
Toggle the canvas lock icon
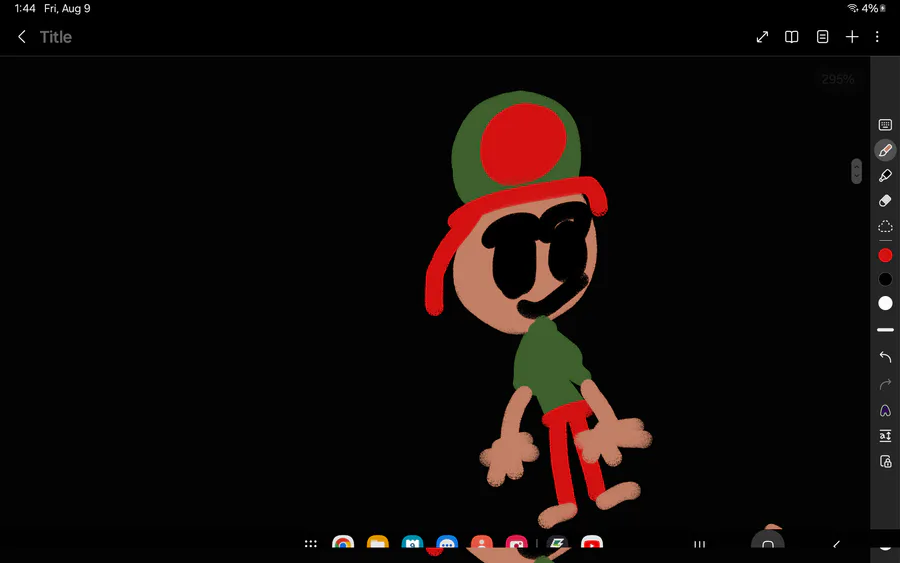point(885,461)
